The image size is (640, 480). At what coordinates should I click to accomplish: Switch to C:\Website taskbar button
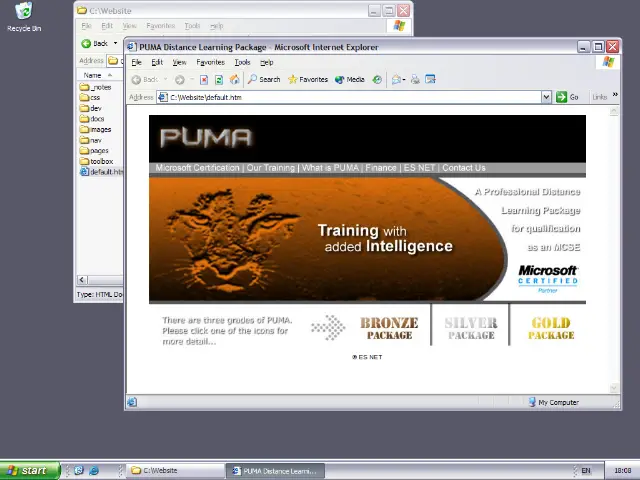click(176, 471)
